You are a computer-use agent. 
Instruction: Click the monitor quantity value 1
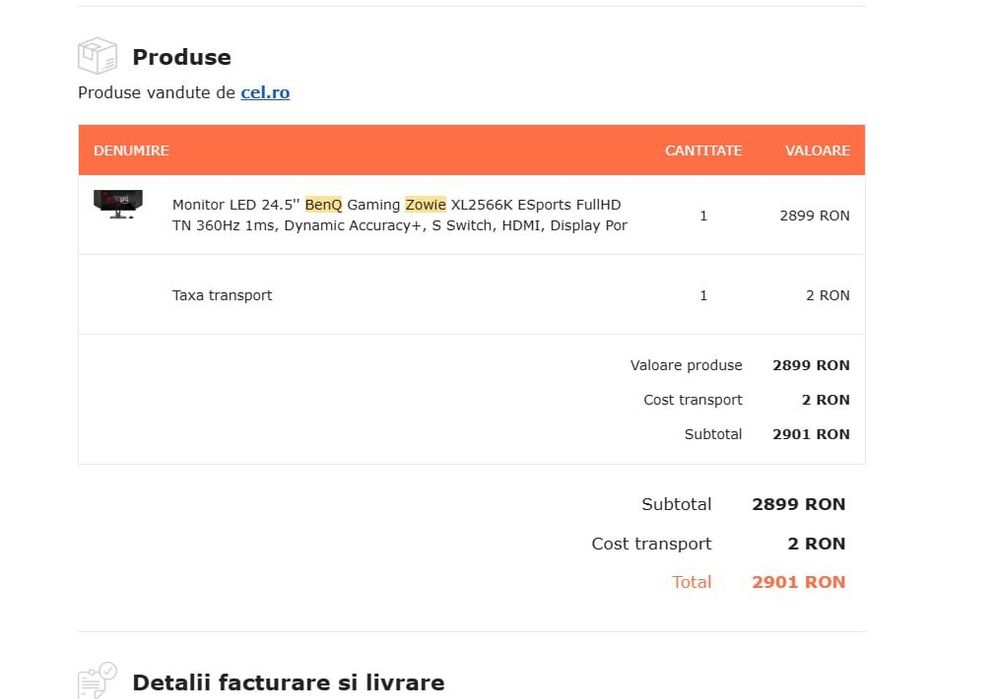[703, 216]
